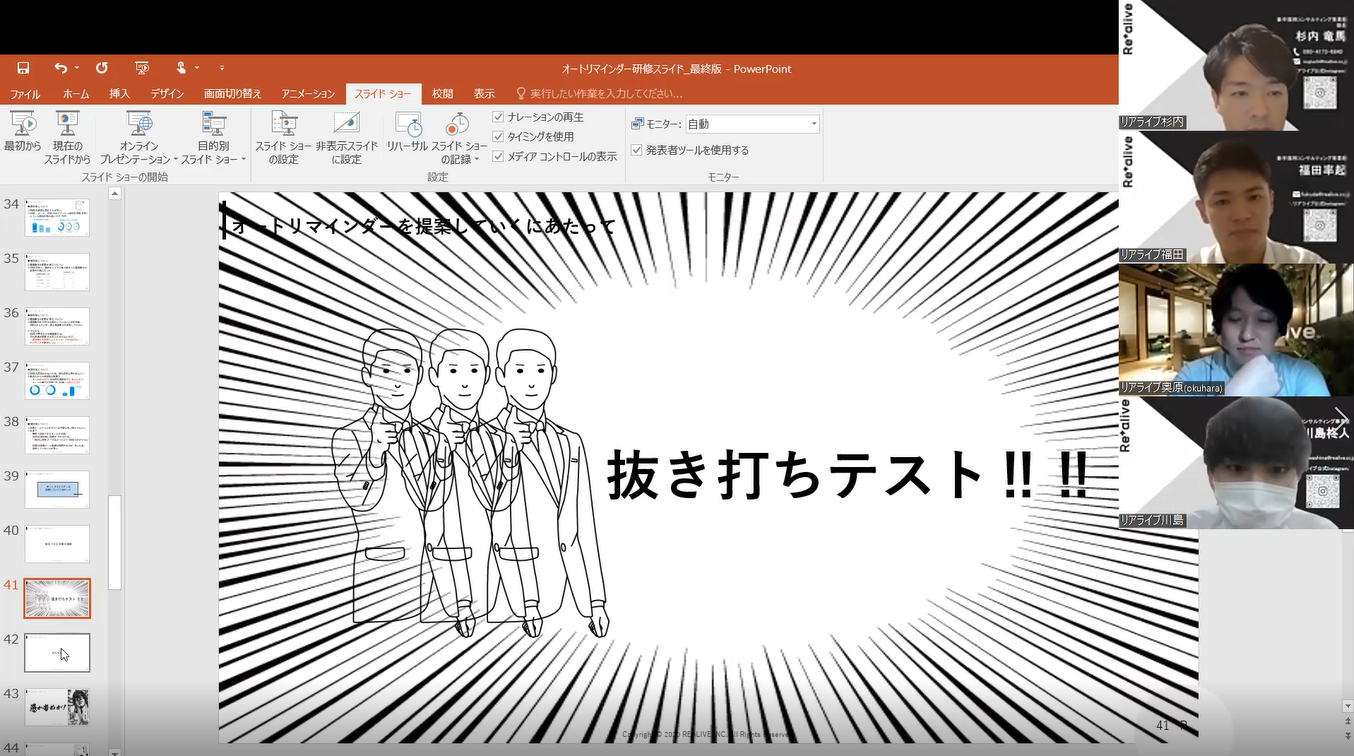Screen dimensions: 1354x756
Task: Open the アニメーション ribbon tab
Action: click(x=308, y=94)
